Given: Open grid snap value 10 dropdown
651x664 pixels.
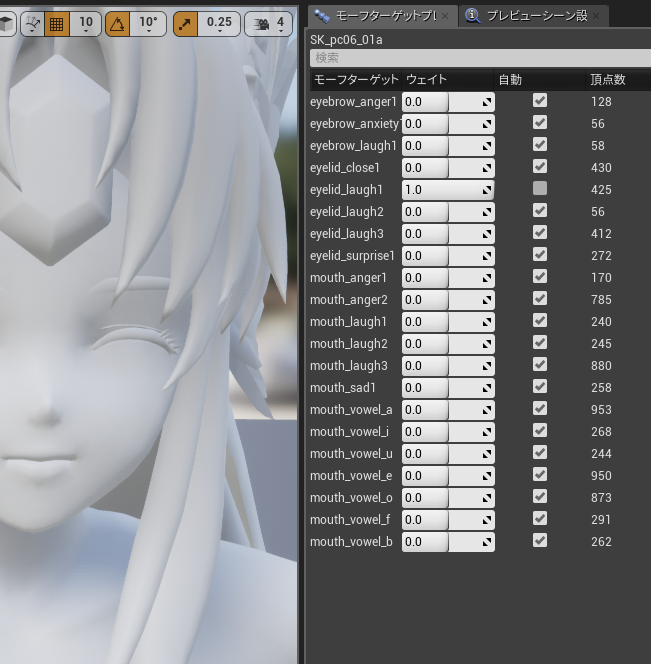Looking at the screenshot, I should 86,24.
